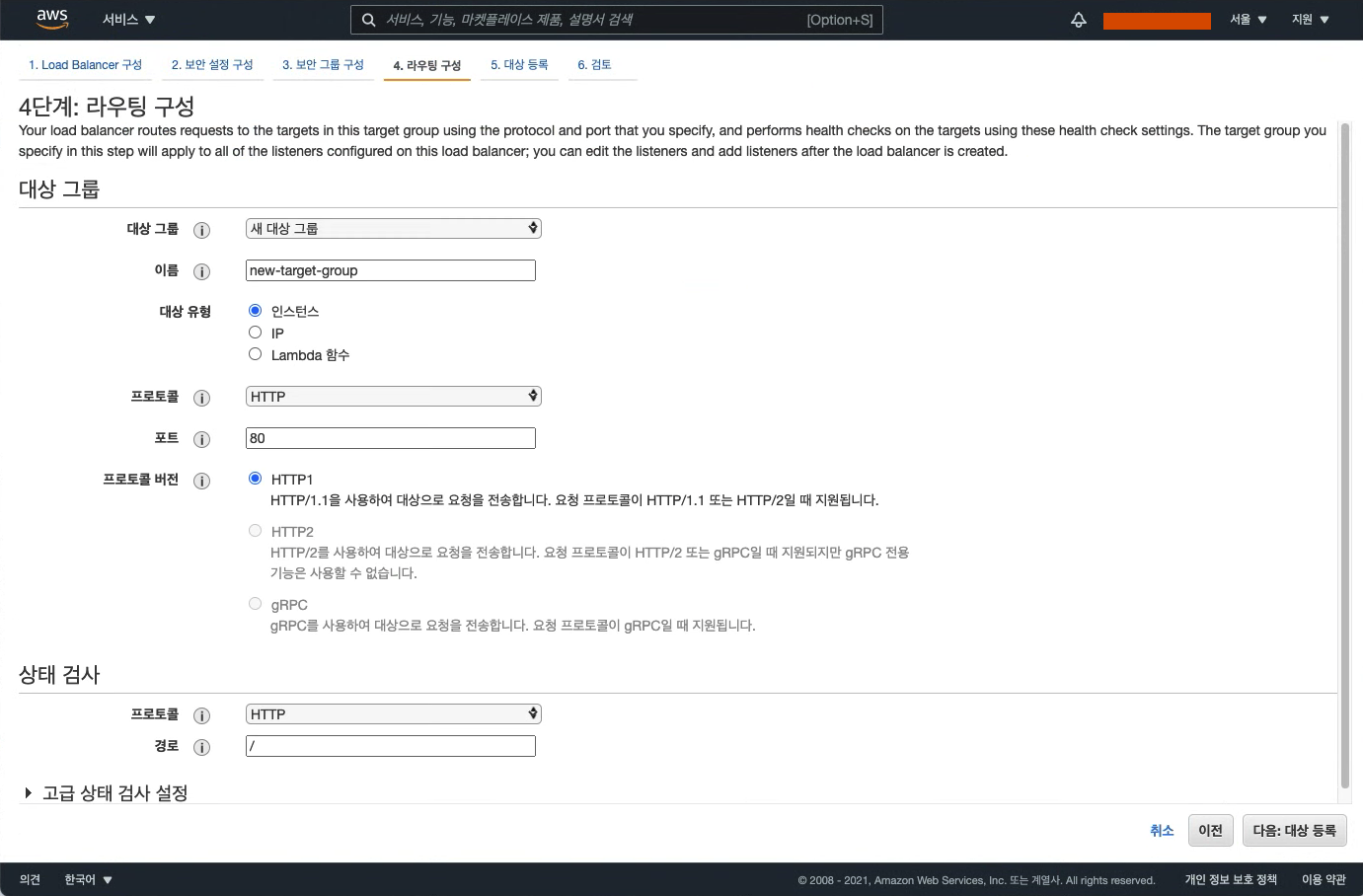The image size is (1363, 896).
Task: Go to 2. 보안 설정 구성 tab
Action: [212, 65]
